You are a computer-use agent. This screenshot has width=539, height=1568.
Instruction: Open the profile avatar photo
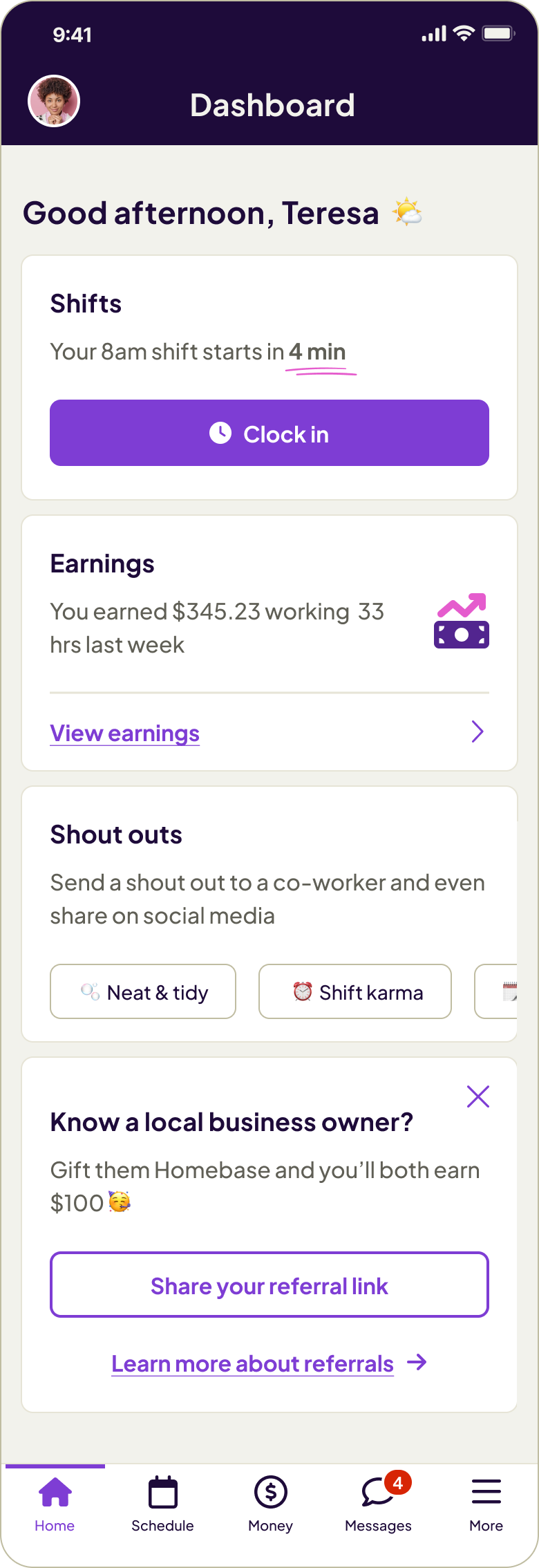click(54, 101)
